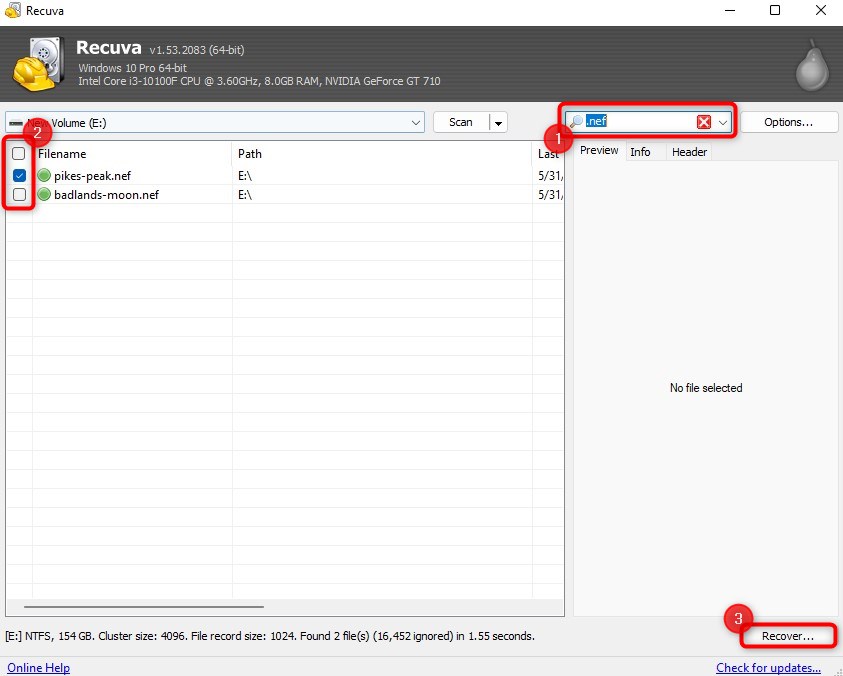
Task: Expand the filename filter dropdown chevron
Action: click(723, 122)
